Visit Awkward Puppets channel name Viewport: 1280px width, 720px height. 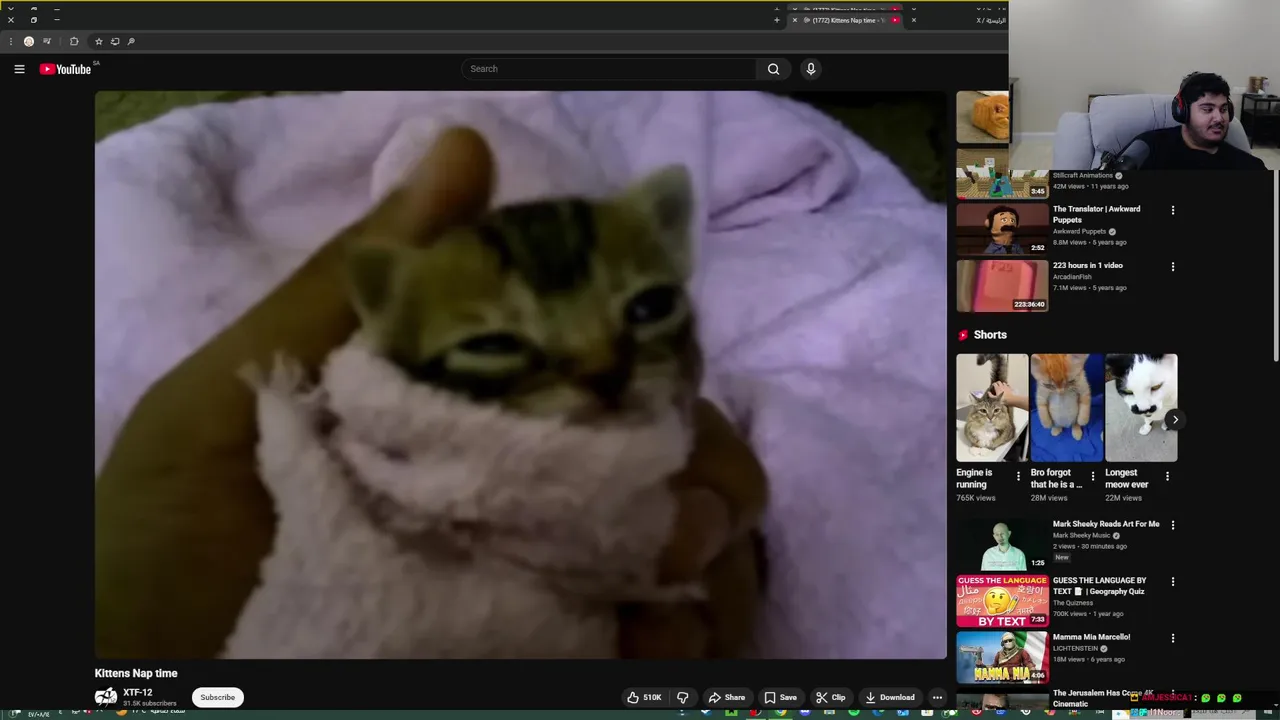click(x=1079, y=231)
